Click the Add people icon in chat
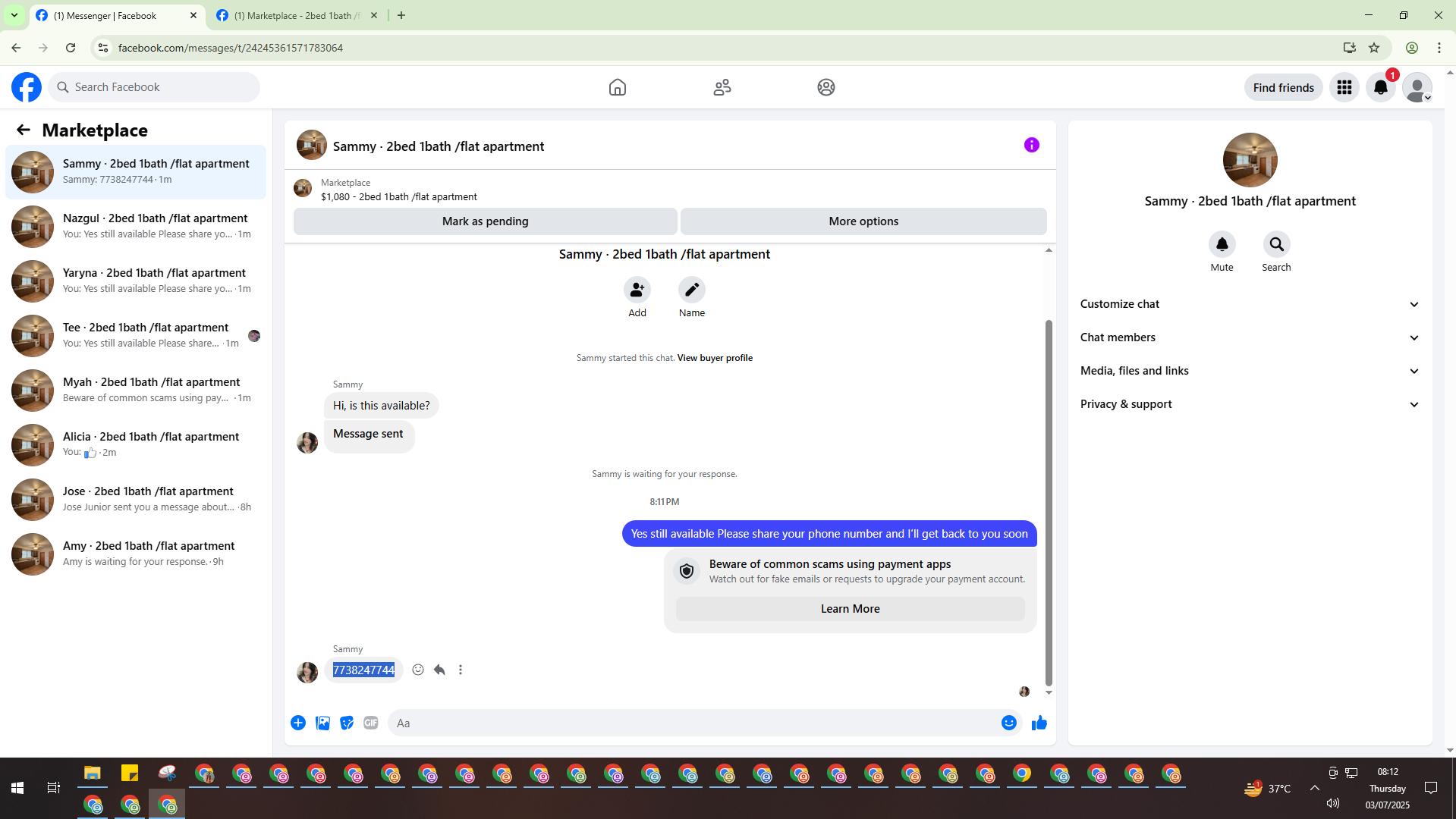1456x819 pixels. (x=637, y=290)
